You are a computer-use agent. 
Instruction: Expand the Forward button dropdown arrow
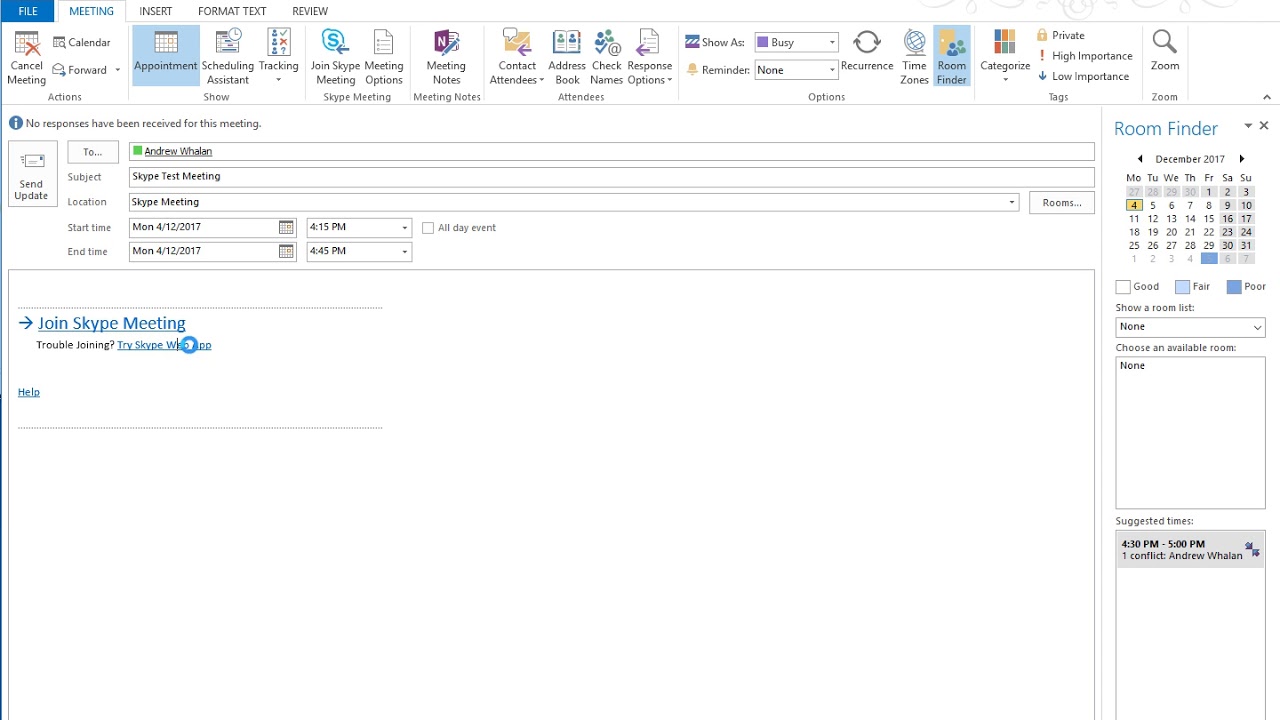tap(117, 70)
